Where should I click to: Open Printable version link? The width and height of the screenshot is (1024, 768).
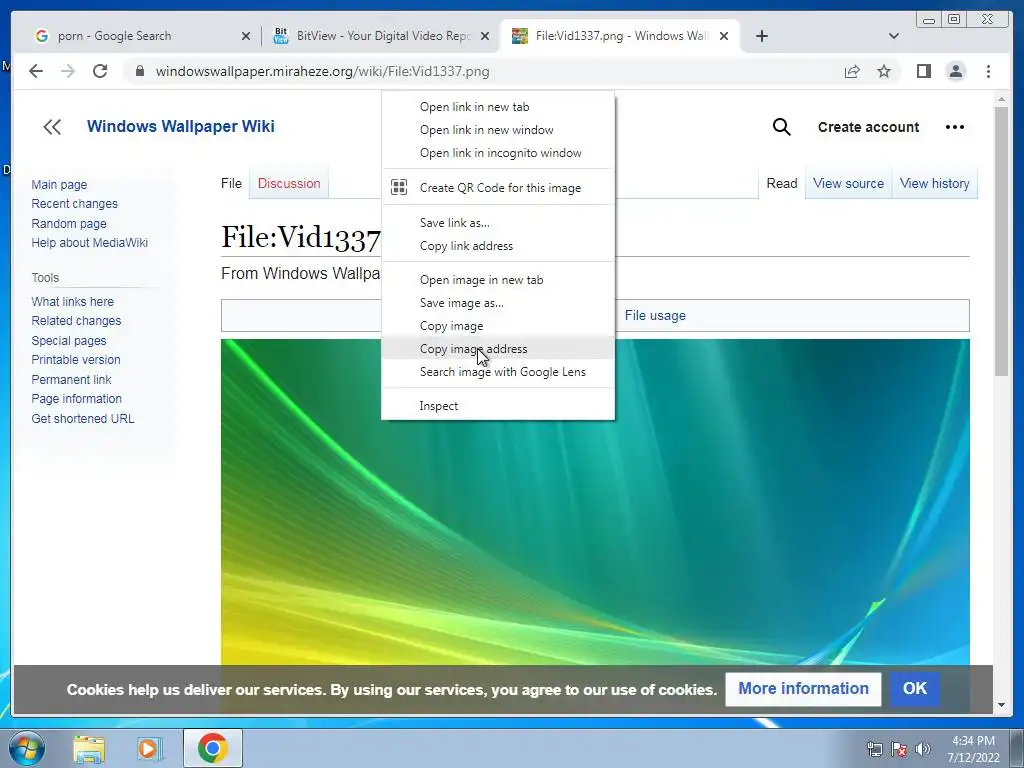click(x=76, y=360)
